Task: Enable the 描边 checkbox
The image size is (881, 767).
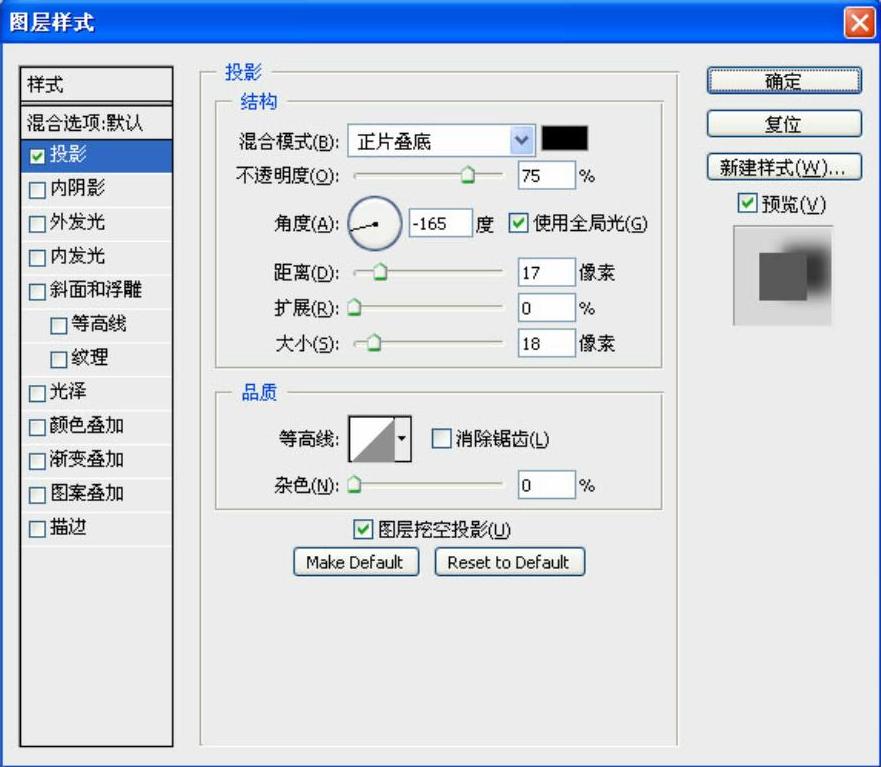Action: click(37, 529)
